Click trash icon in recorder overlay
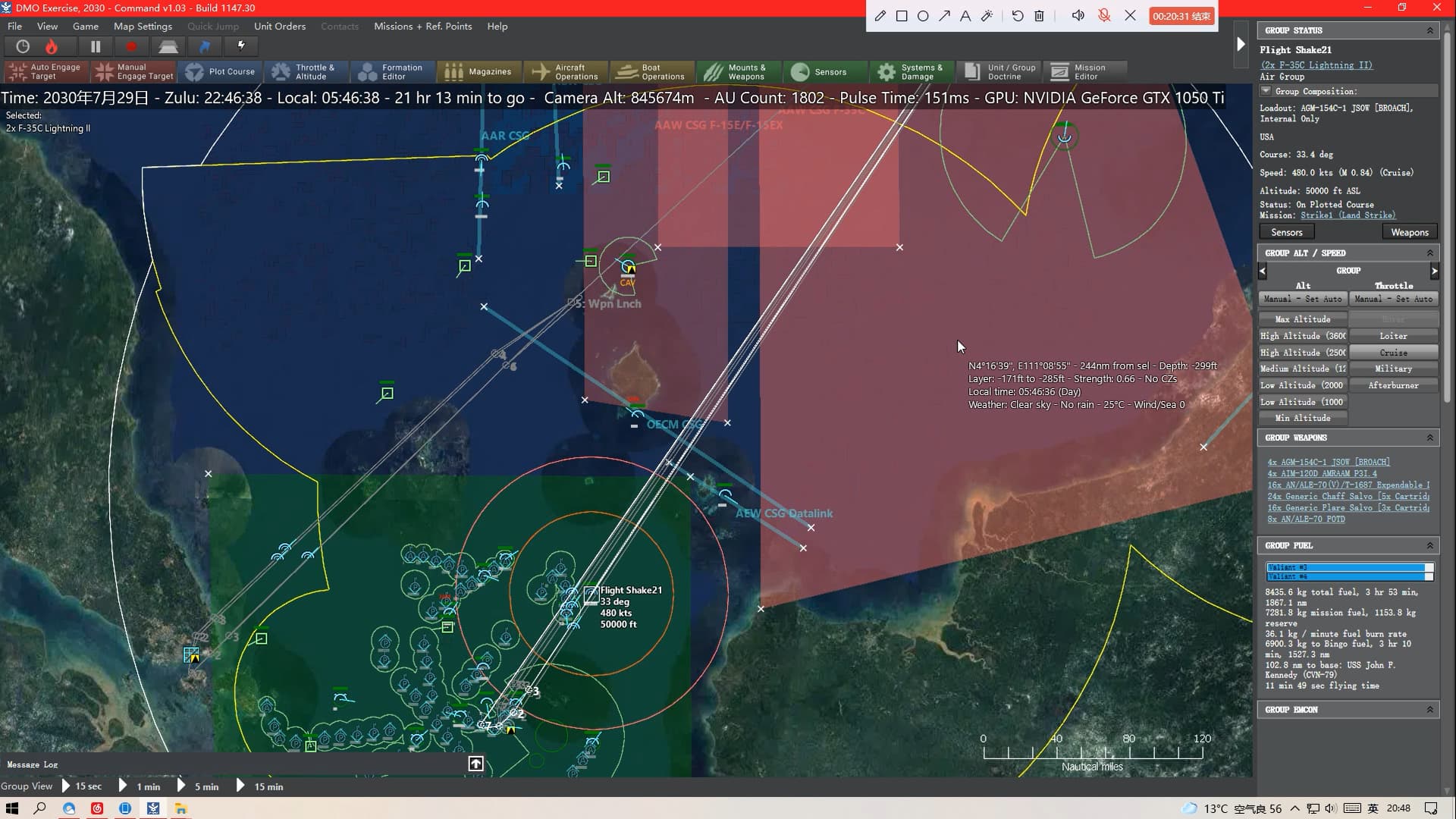The height and width of the screenshot is (819, 1456). click(x=1040, y=16)
